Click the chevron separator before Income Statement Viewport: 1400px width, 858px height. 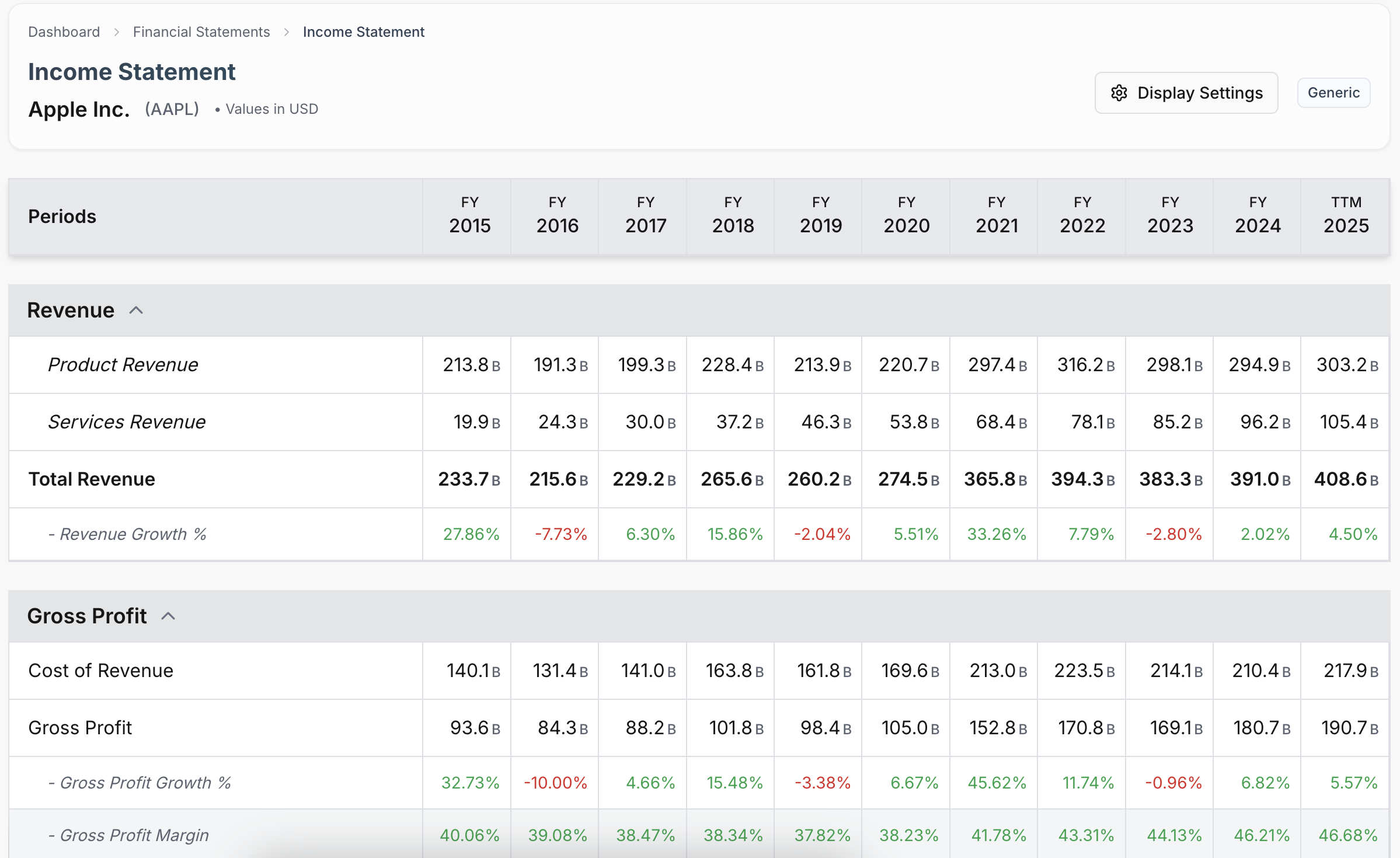click(x=286, y=32)
